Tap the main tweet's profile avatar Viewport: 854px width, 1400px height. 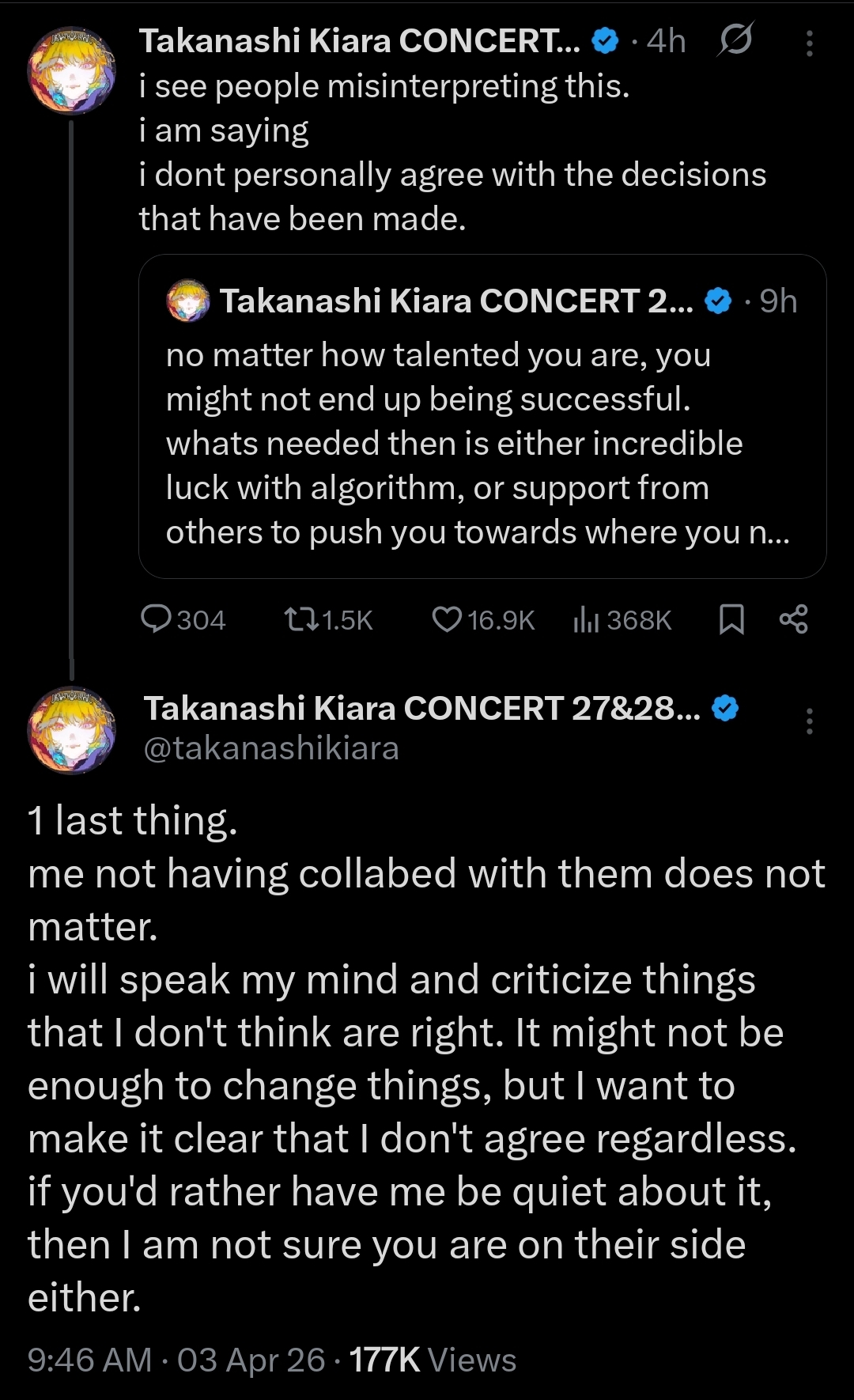[72, 730]
